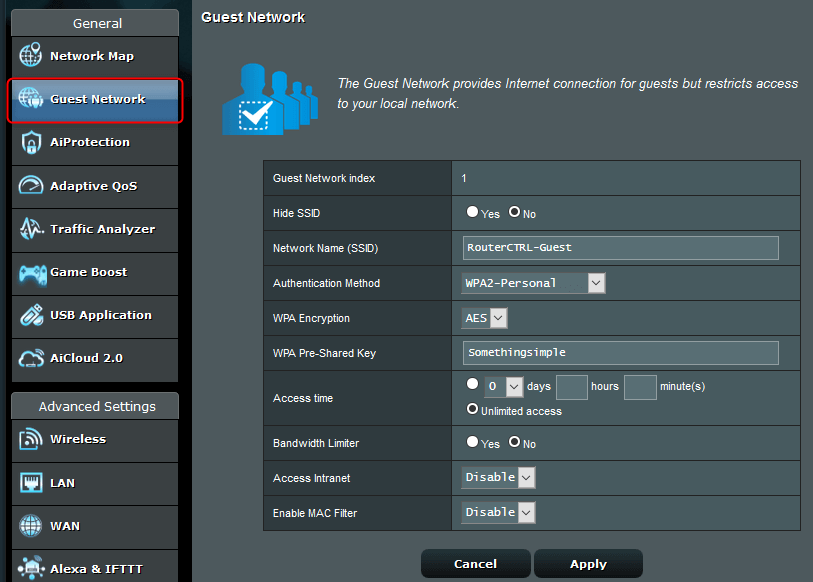Open access time days dropdown
The width and height of the screenshot is (813, 582).
[503, 386]
